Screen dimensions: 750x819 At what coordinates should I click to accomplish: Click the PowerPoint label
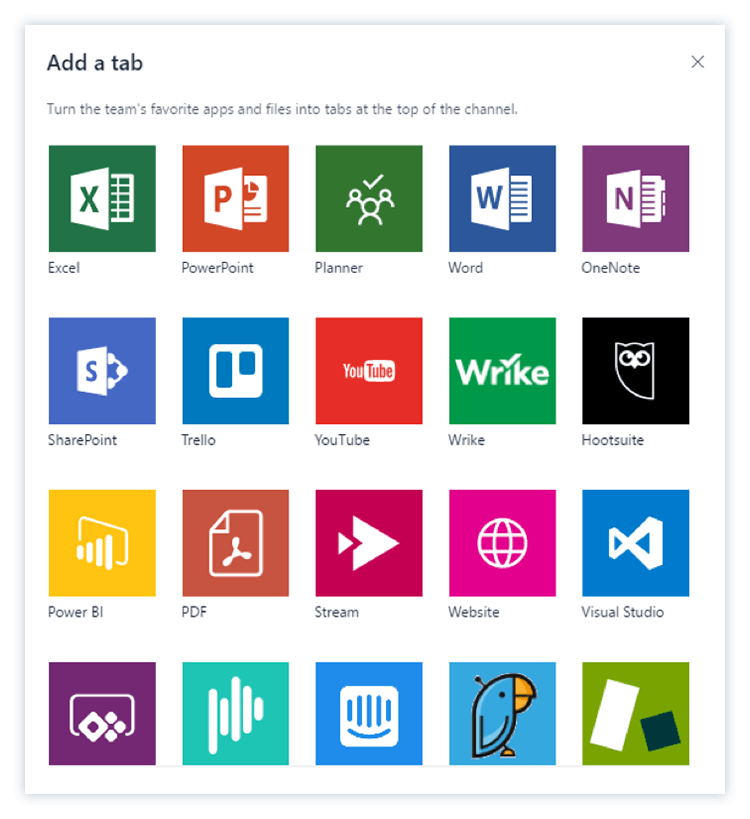tap(217, 268)
